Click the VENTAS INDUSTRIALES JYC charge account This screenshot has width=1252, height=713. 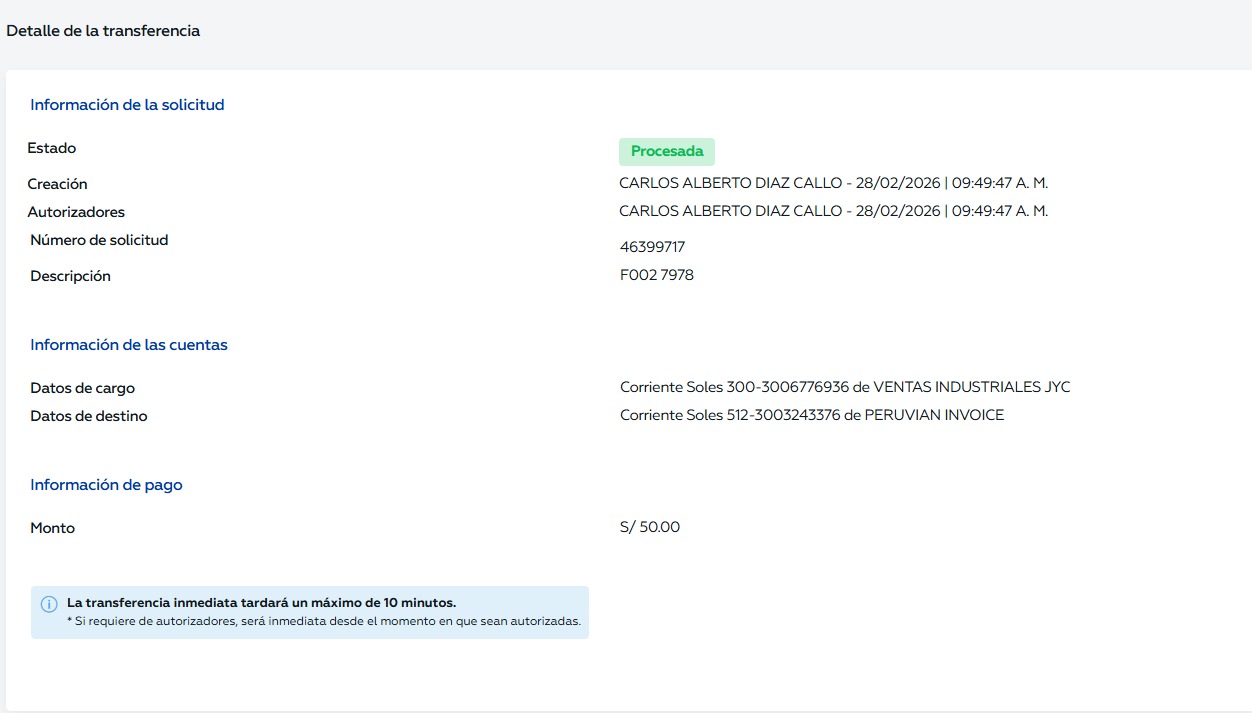pyautogui.click(x=845, y=387)
